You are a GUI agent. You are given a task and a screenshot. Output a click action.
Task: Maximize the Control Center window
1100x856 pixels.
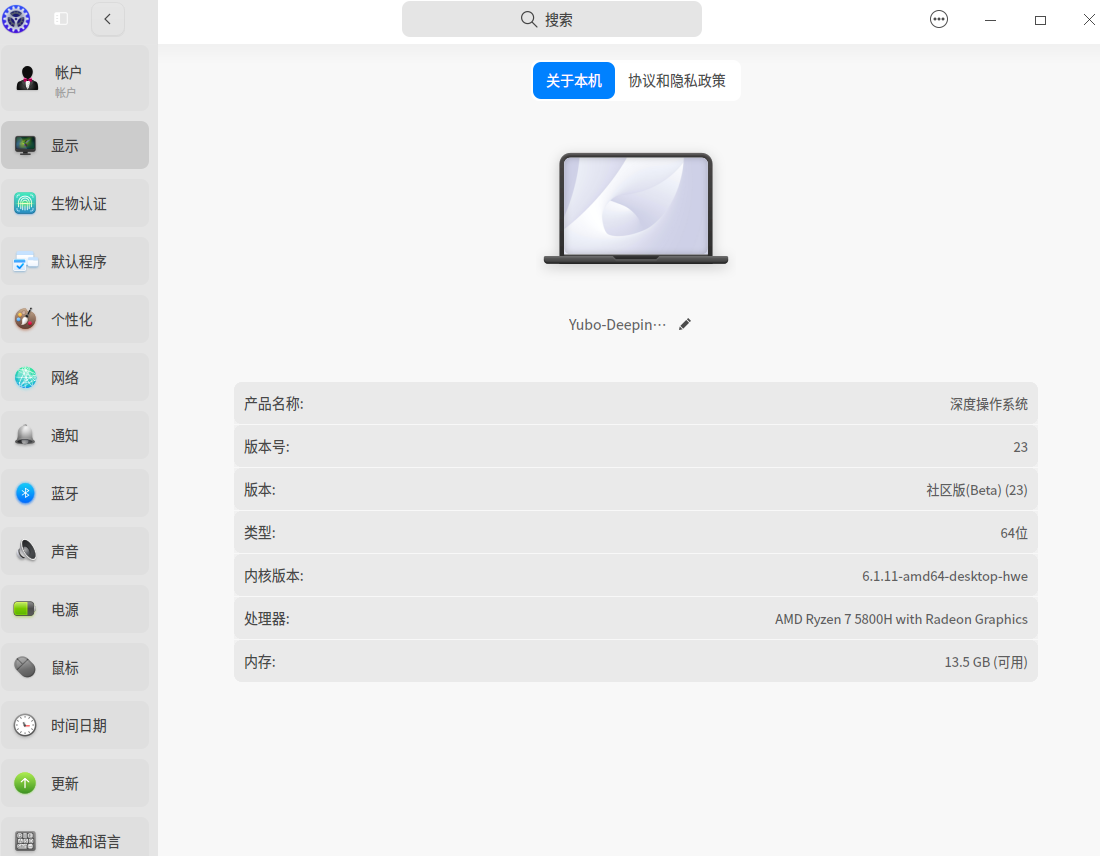(1040, 20)
